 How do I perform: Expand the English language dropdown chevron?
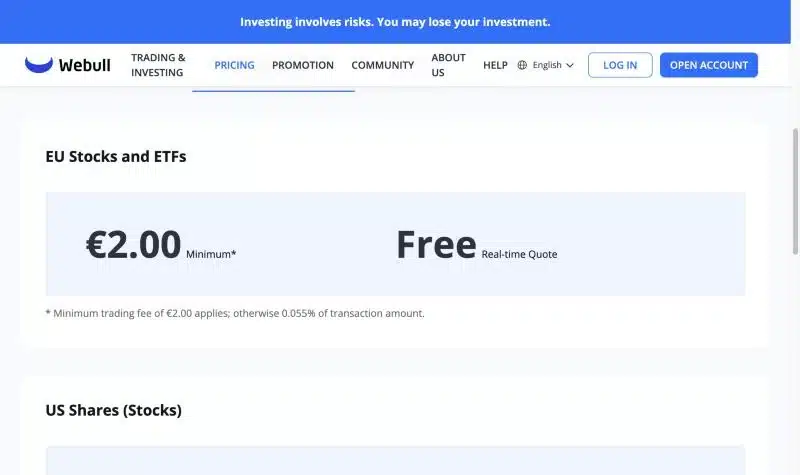click(x=570, y=65)
